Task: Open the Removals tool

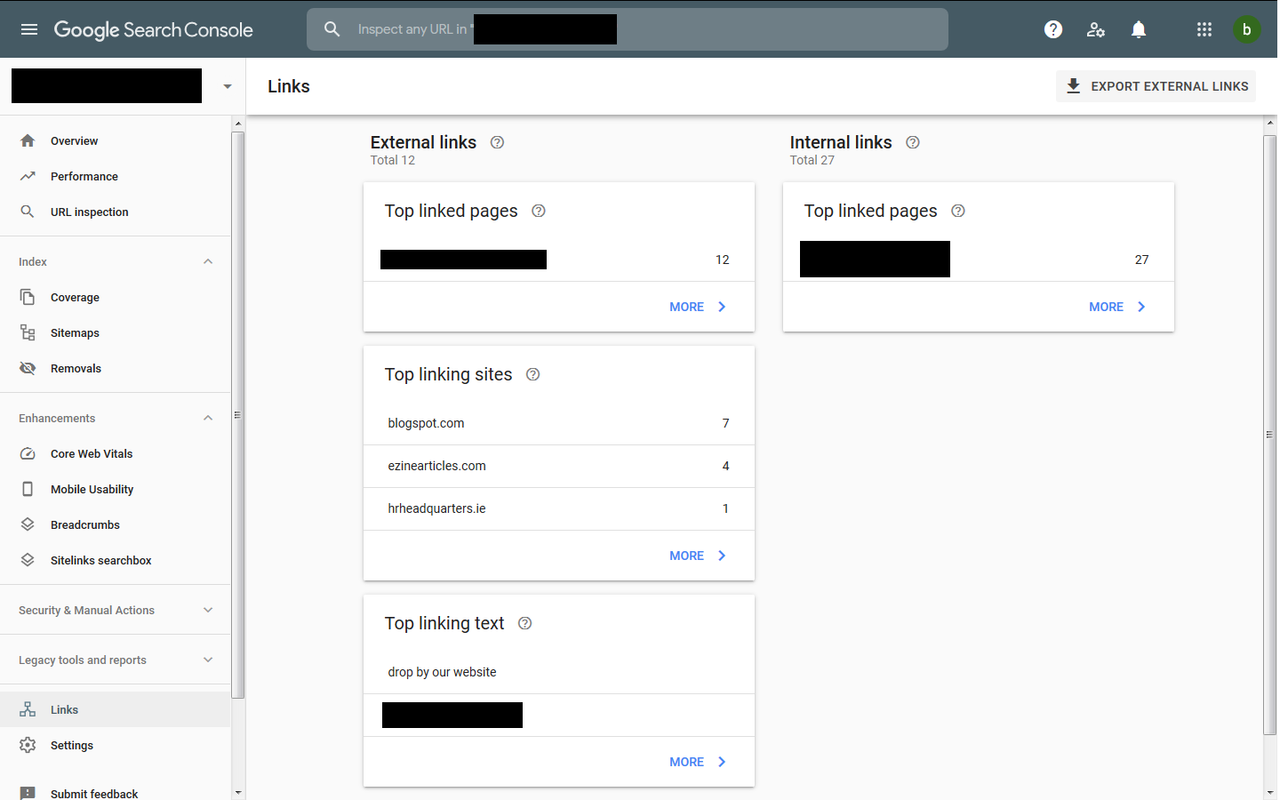Action: (x=115, y=368)
